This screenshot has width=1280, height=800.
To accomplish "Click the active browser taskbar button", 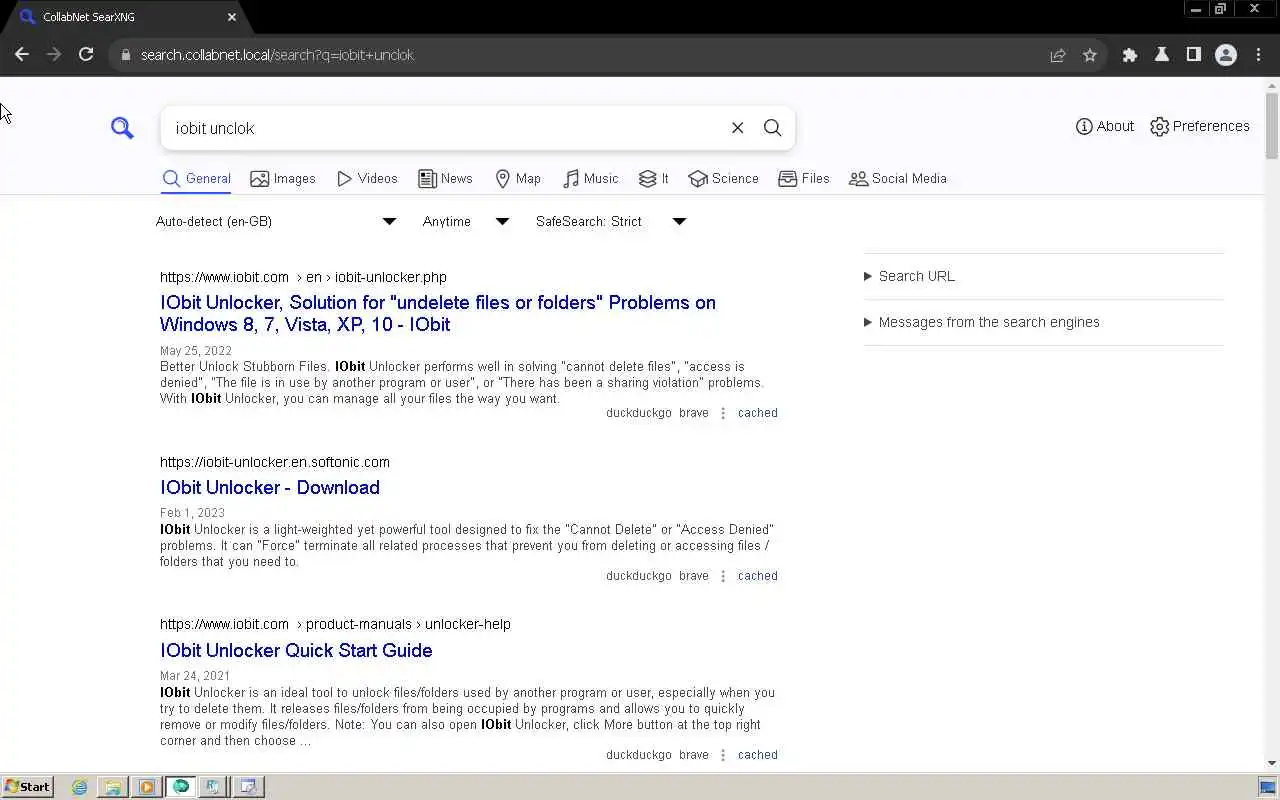I will [181, 787].
